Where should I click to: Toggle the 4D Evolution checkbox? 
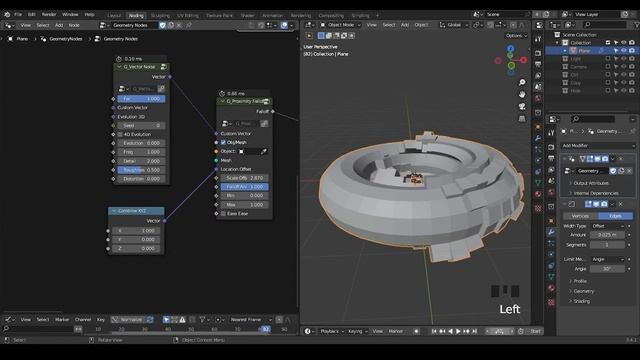point(120,134)
